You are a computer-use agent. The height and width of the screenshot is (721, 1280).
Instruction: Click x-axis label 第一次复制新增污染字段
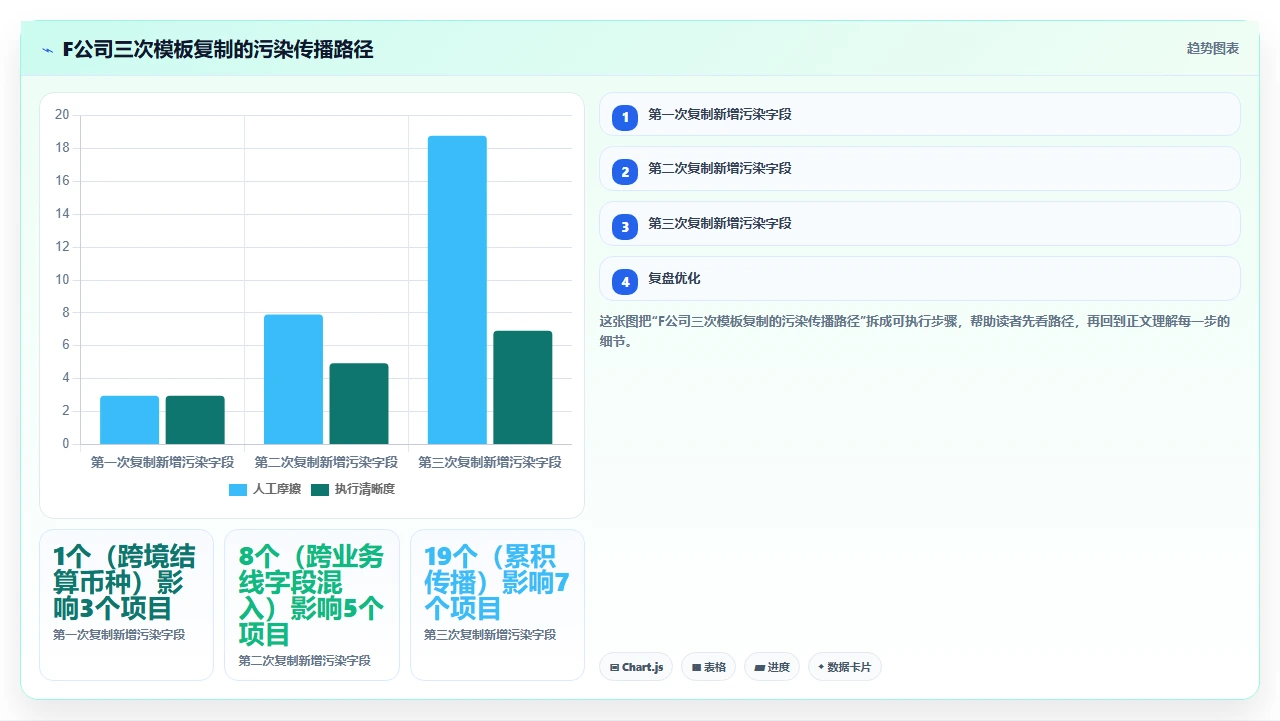[162, 463]
